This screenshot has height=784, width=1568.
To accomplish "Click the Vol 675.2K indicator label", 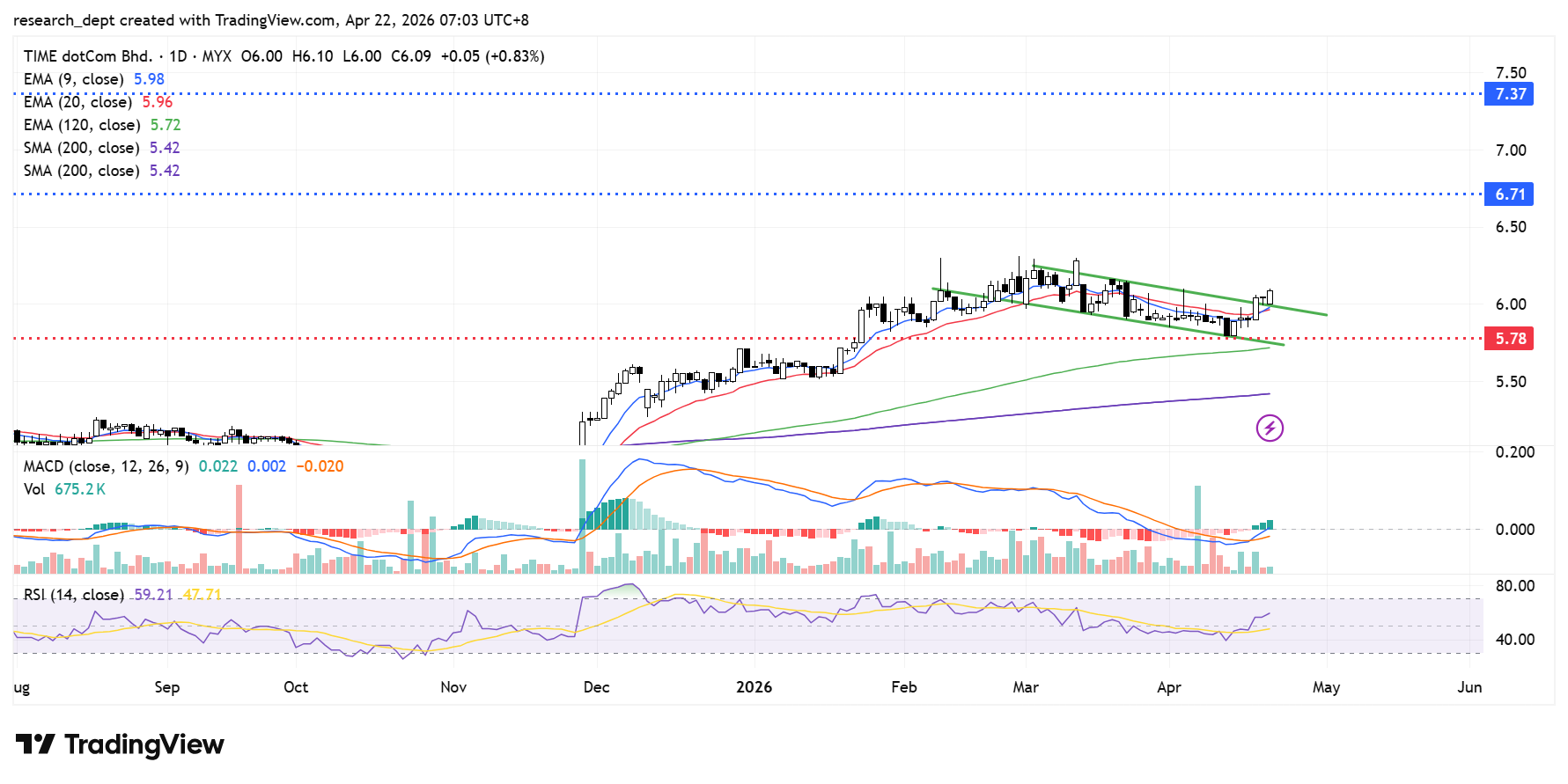I will click(x=64, y=489).
